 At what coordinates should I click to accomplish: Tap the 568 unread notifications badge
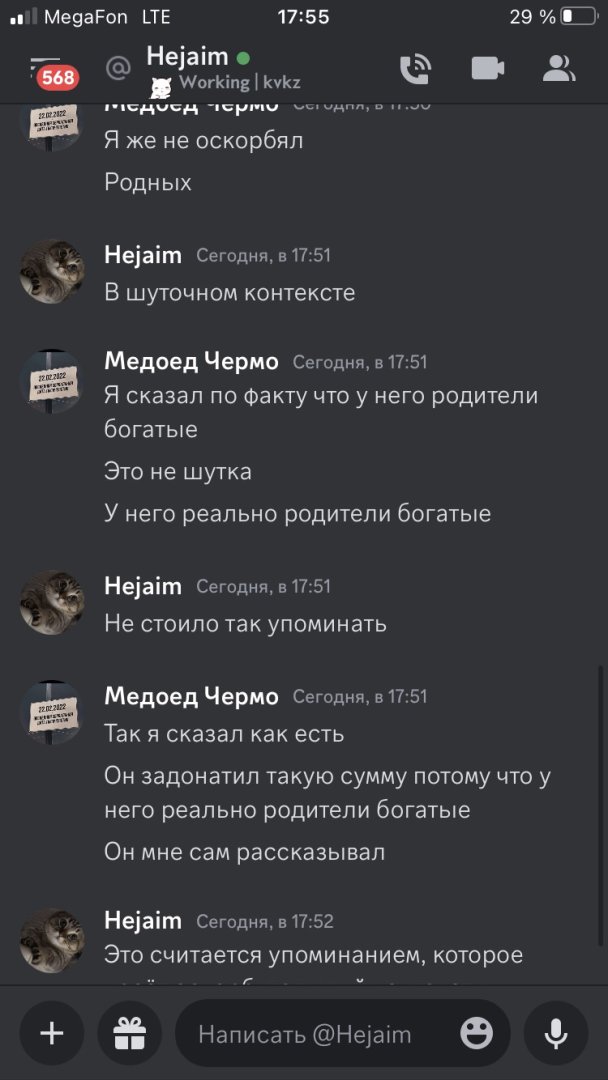pyautogui.click(x=58, y=77)
